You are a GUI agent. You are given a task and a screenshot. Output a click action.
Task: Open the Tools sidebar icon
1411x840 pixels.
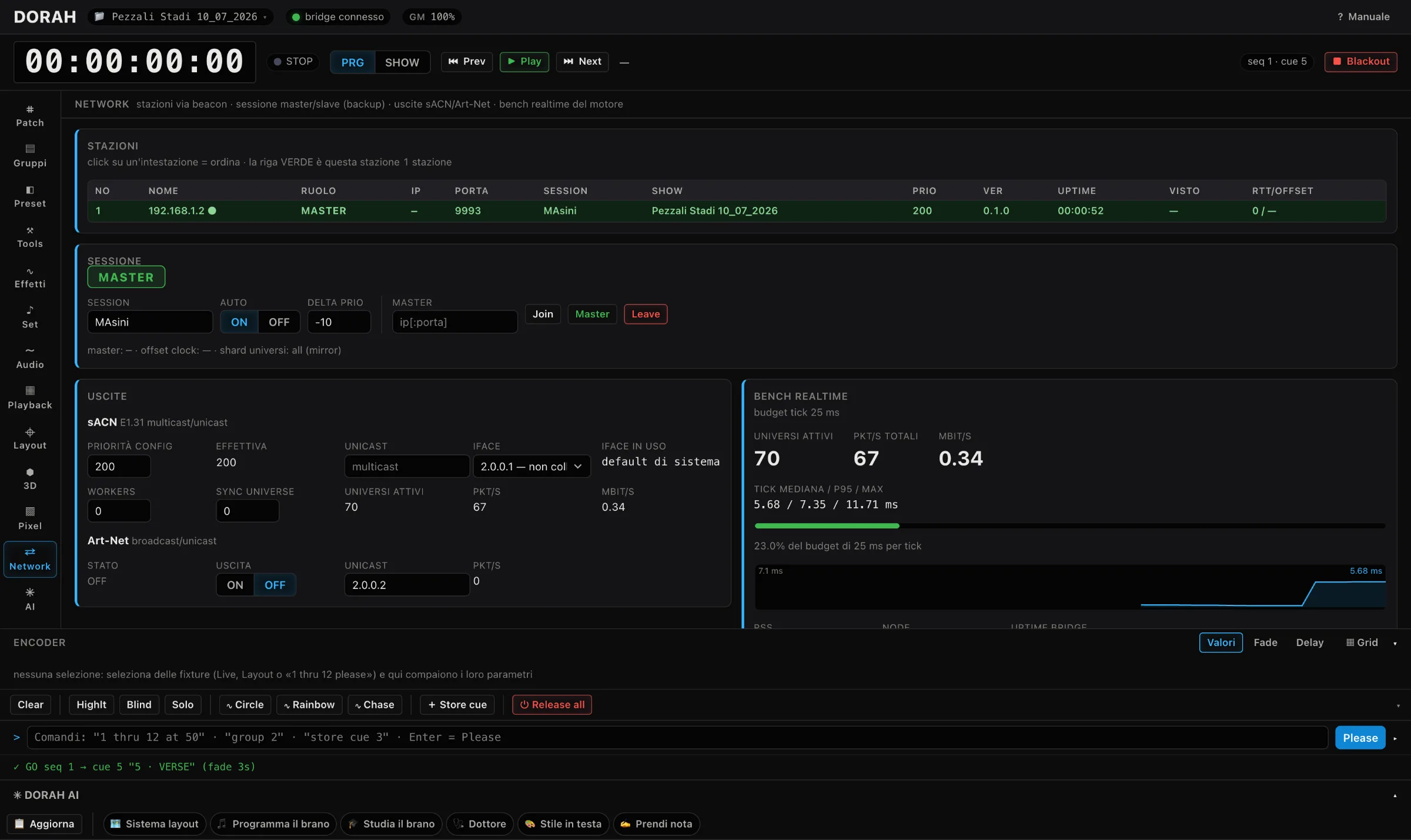30,237
